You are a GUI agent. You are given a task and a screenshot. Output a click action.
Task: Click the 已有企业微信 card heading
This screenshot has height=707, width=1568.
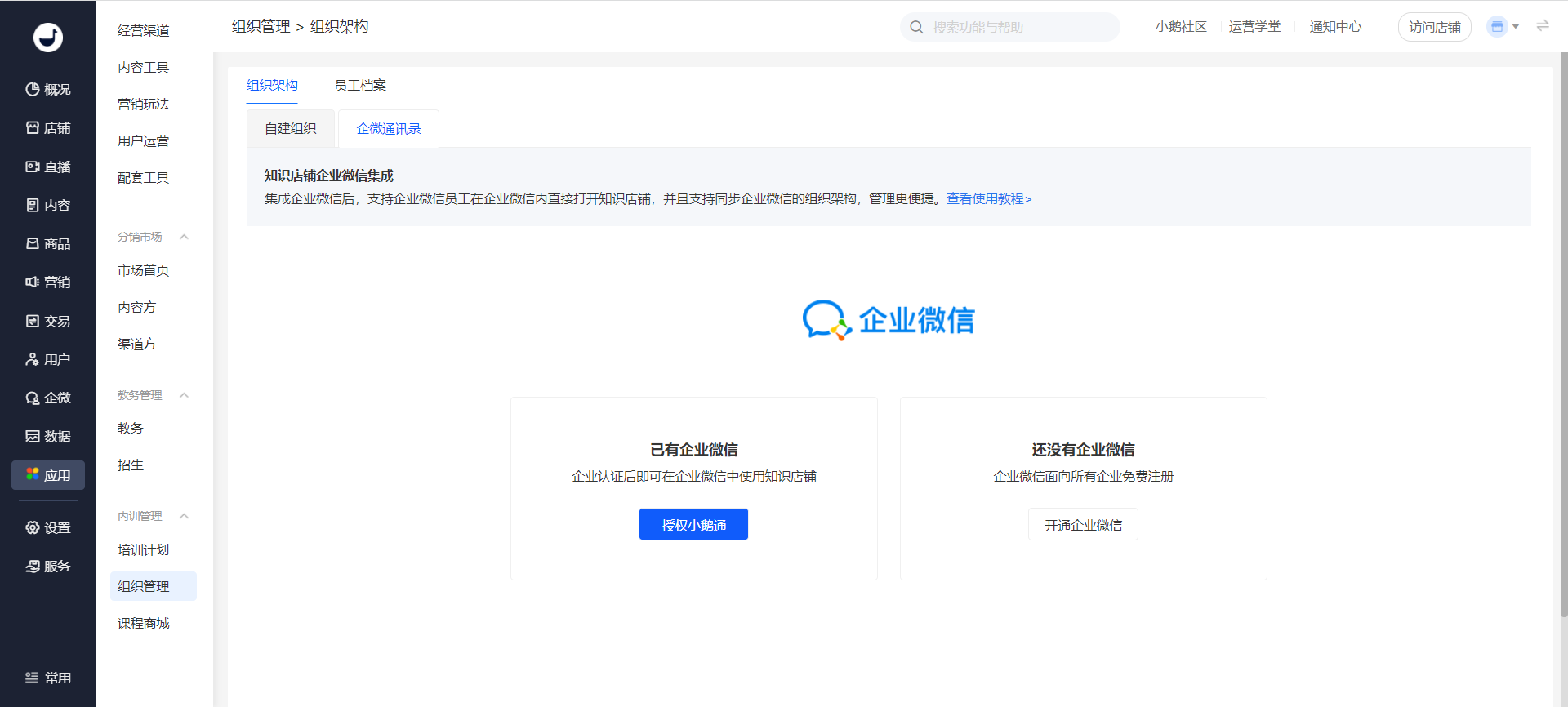pyautogui.click(x=694, y=449)
